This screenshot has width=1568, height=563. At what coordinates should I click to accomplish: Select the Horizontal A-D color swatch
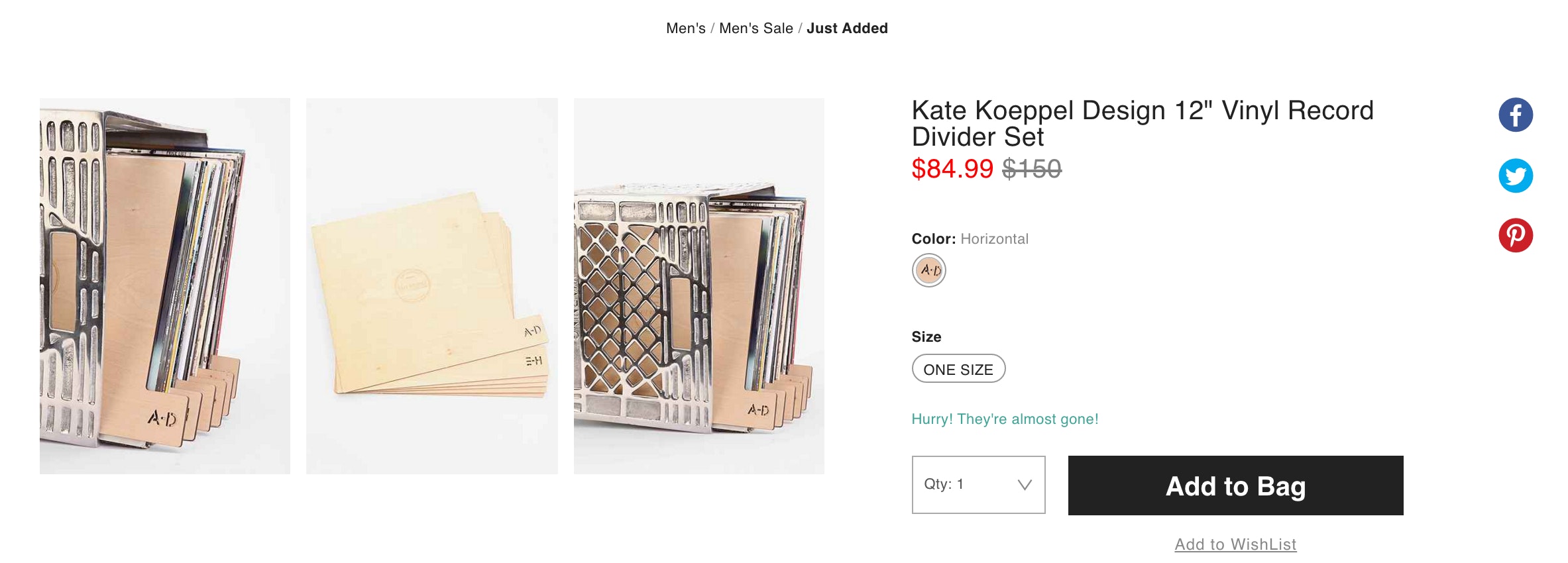(929, 270)
